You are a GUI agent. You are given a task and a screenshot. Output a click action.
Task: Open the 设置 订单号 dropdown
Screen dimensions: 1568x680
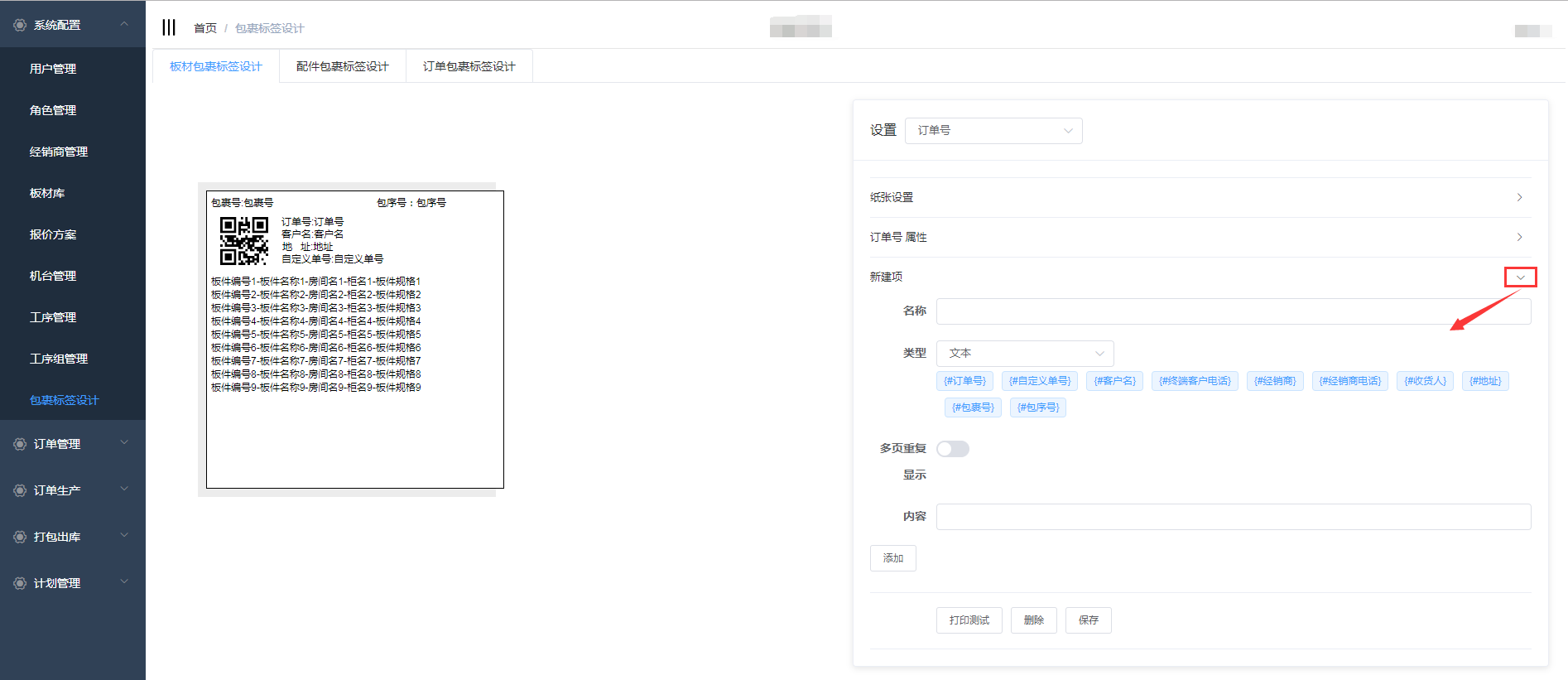[993, 131]
